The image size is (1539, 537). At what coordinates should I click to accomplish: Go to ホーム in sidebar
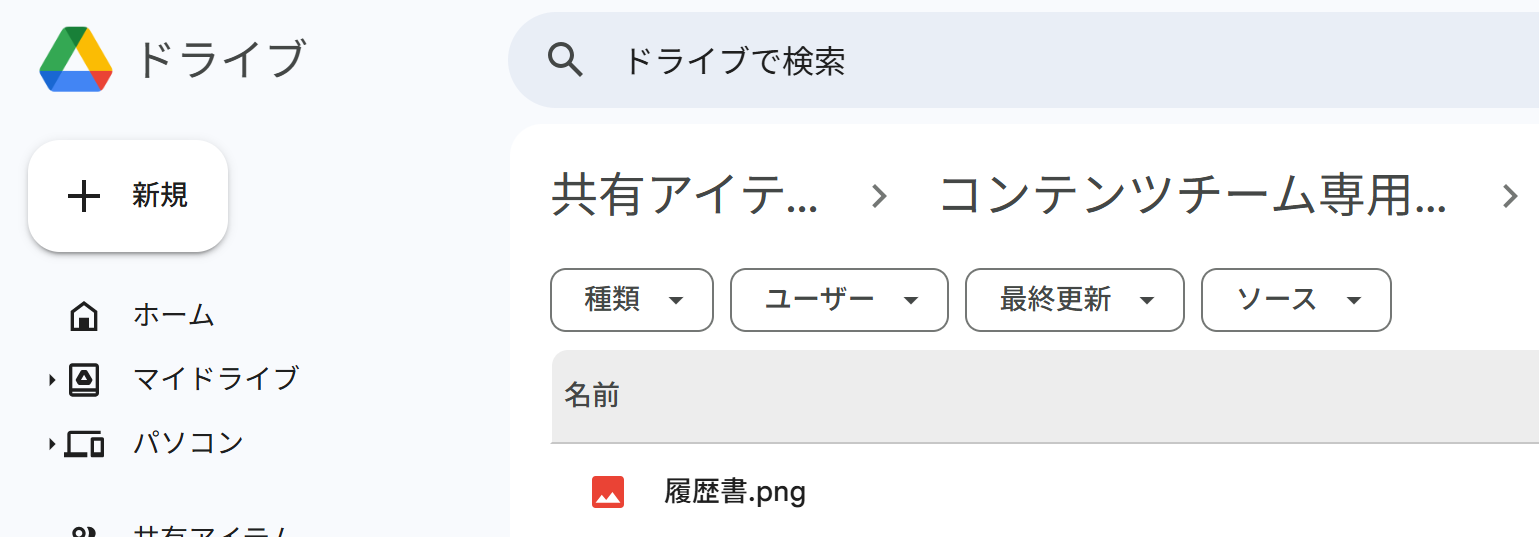174,316
